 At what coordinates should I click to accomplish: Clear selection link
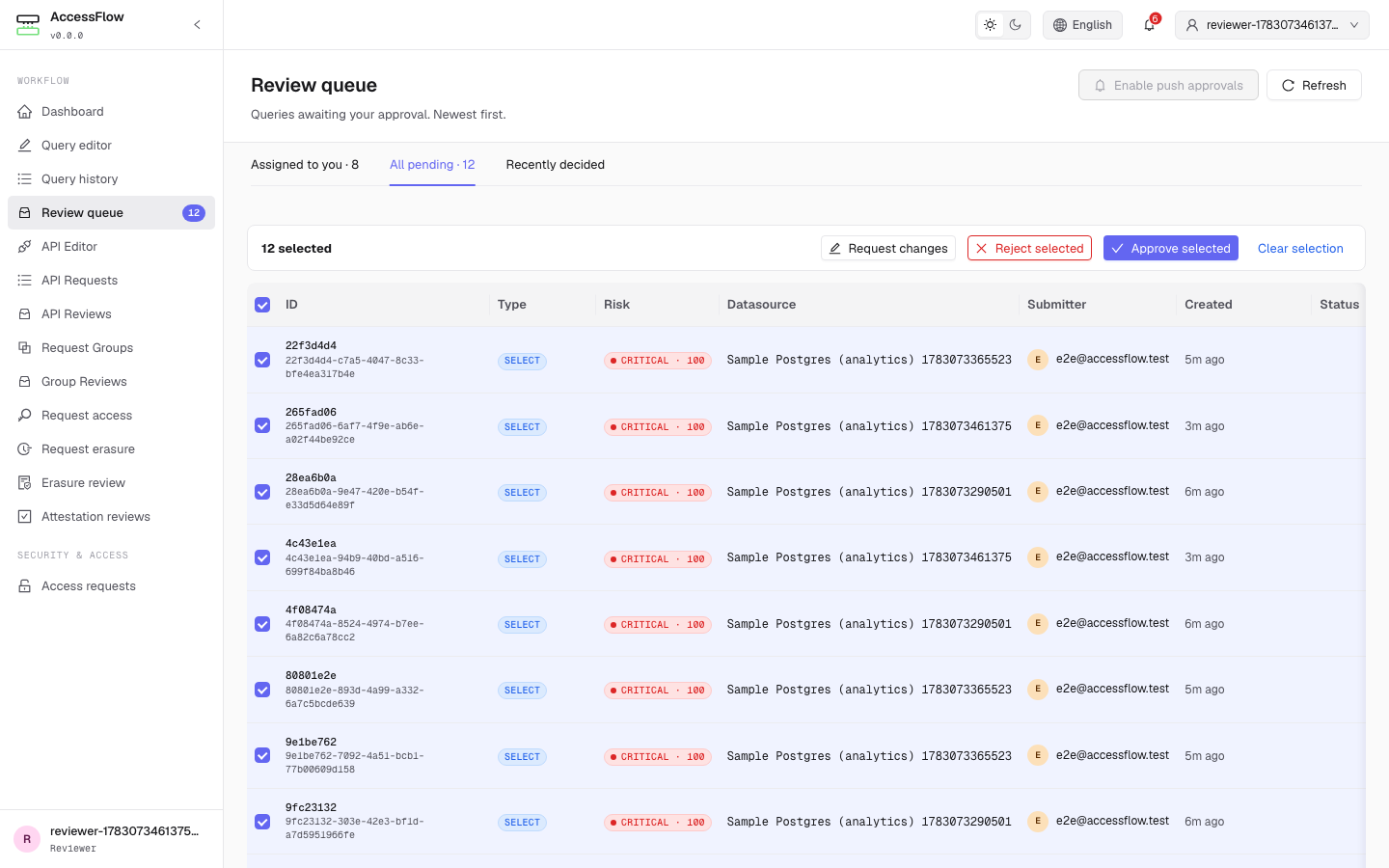[1300, 248]
